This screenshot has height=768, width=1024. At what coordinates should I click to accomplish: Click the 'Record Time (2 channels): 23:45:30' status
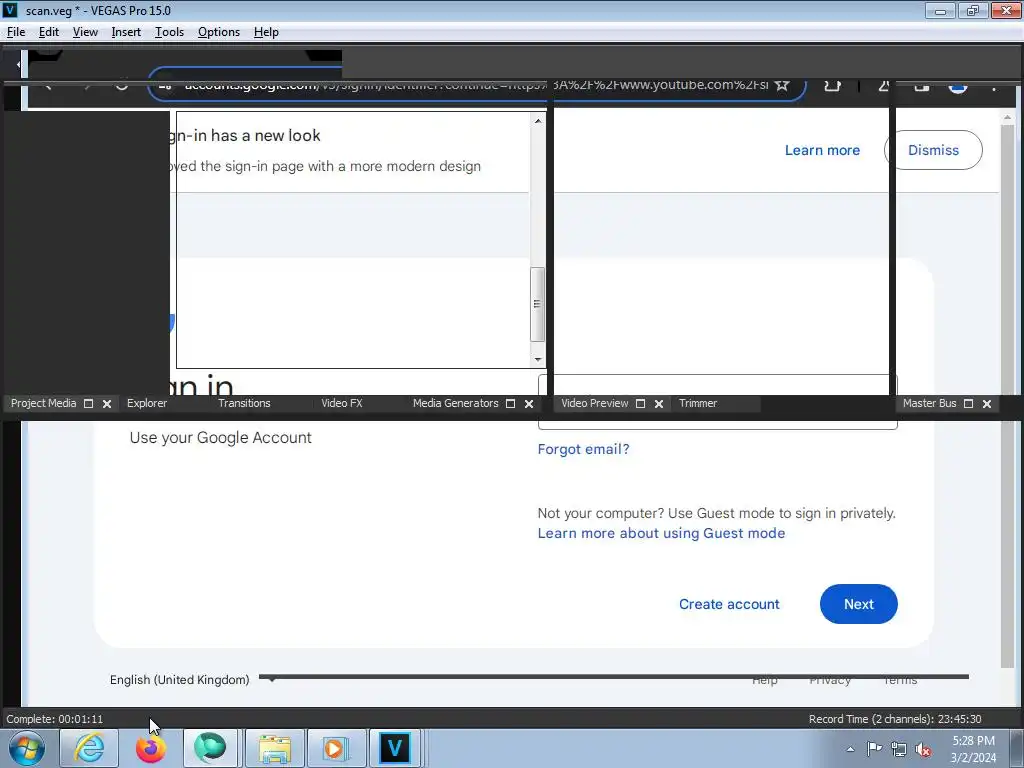coord(895,719)
